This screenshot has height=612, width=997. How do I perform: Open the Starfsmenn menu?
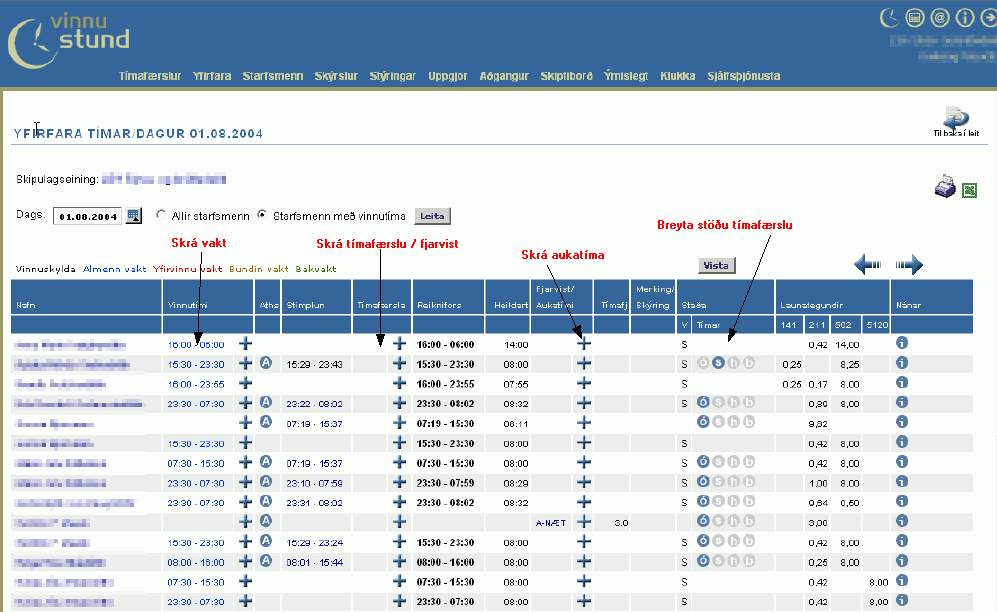click(x=273, y=76)
